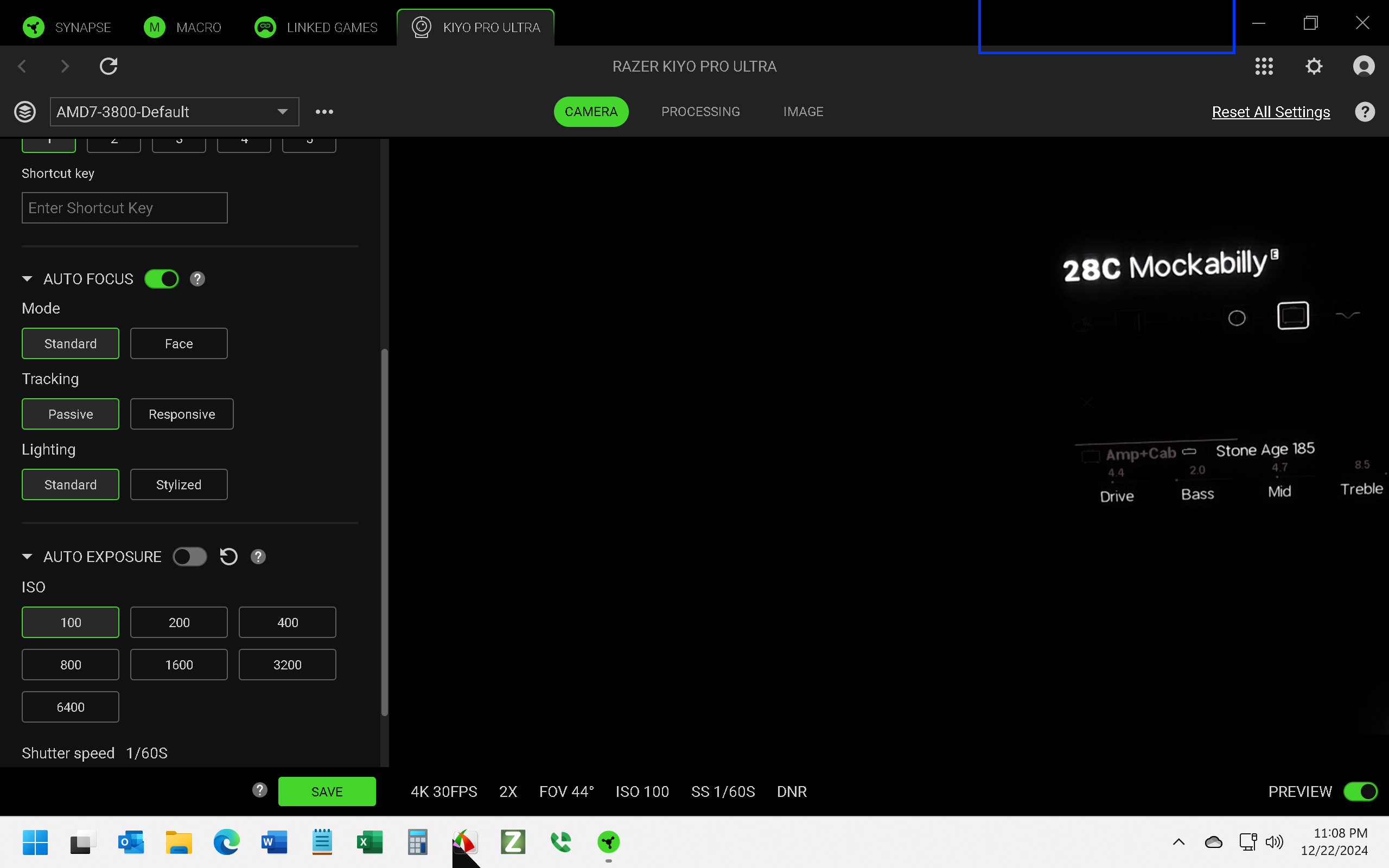Click the forward navigation arrow
Viewport: 1389px width, 868px height.
64,67
